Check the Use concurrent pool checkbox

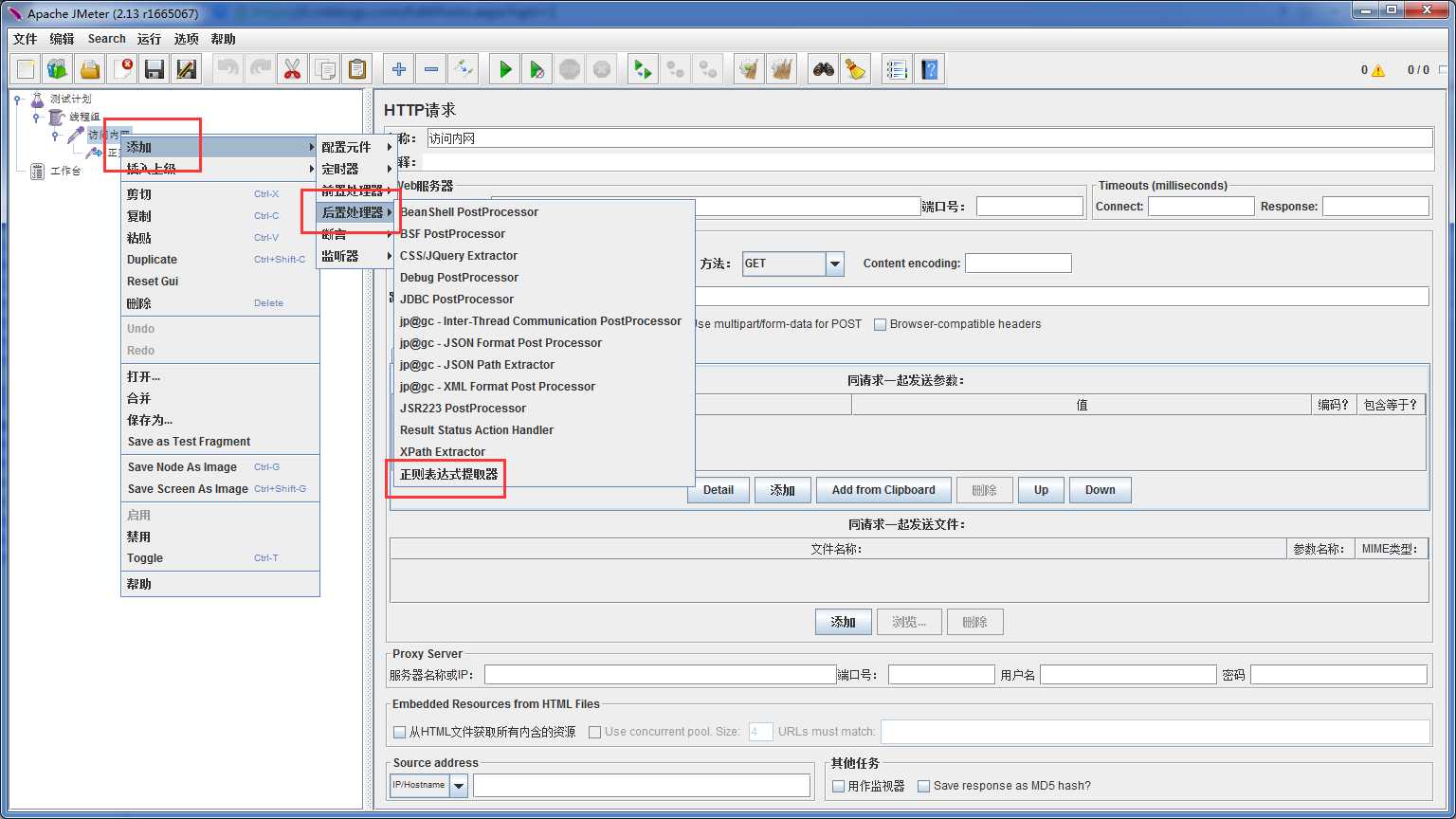[595, 732]
